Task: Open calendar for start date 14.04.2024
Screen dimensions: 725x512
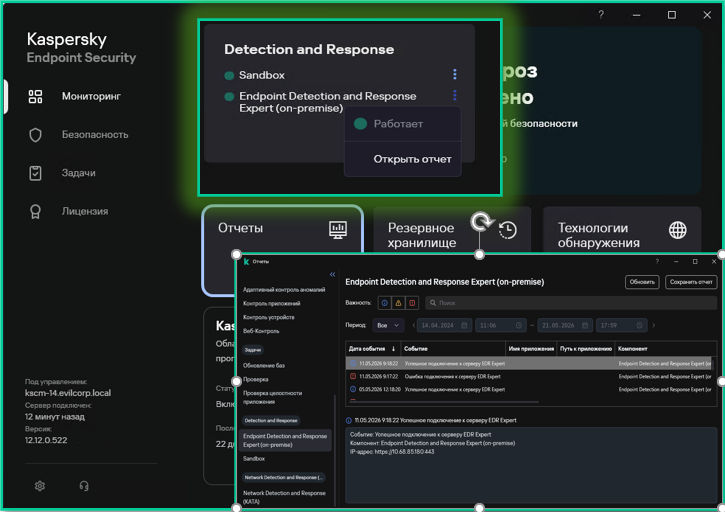Action: 464,326
